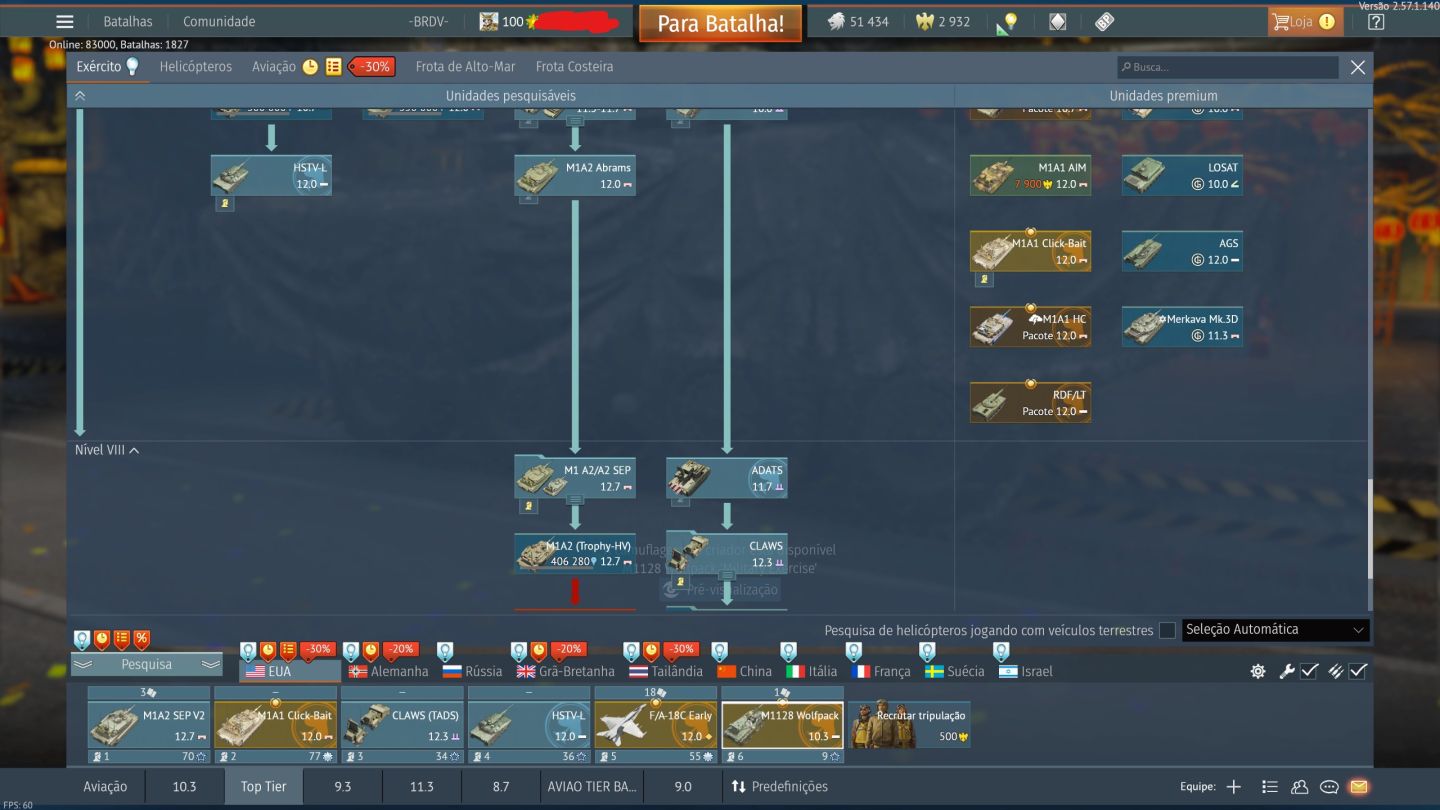Open the squad list icon
1440x810 pixels.
1269,786
